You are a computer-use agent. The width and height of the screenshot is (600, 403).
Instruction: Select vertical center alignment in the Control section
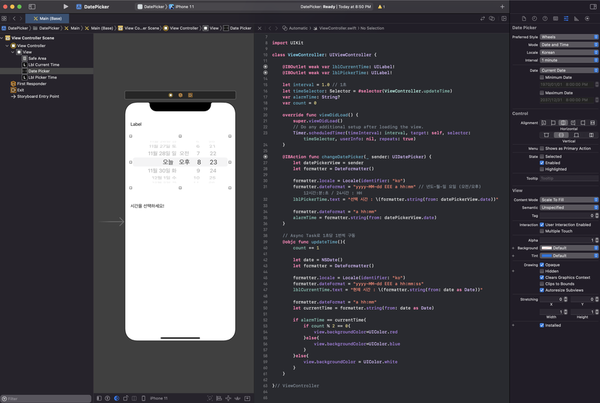[561, 135]
